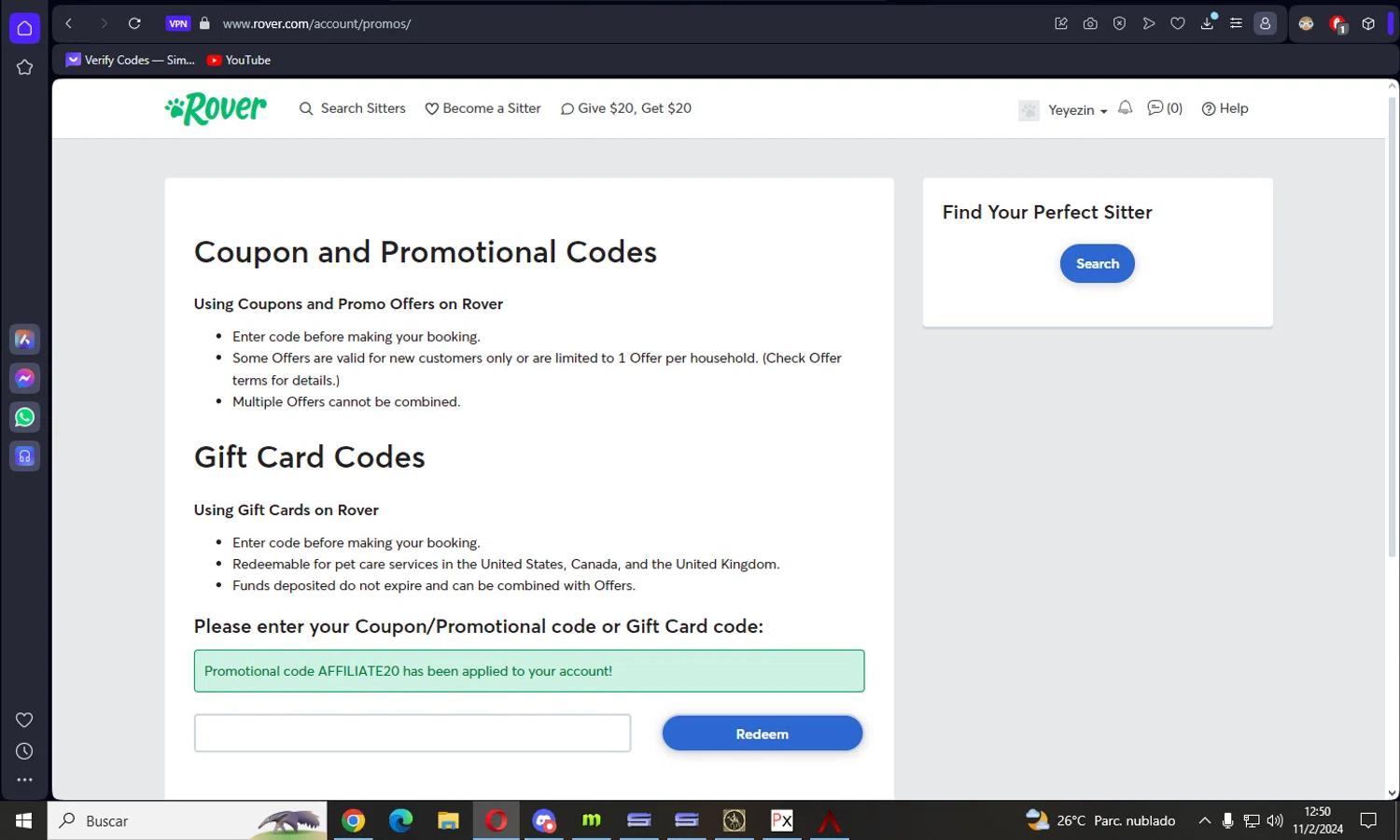
Task: Click the Redeem button
Action: (x=763, y=734)
